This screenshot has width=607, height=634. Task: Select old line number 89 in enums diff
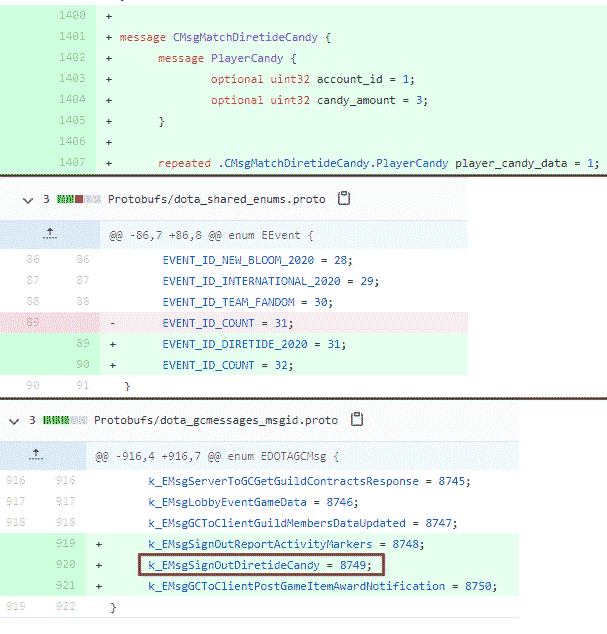point(33,322)
